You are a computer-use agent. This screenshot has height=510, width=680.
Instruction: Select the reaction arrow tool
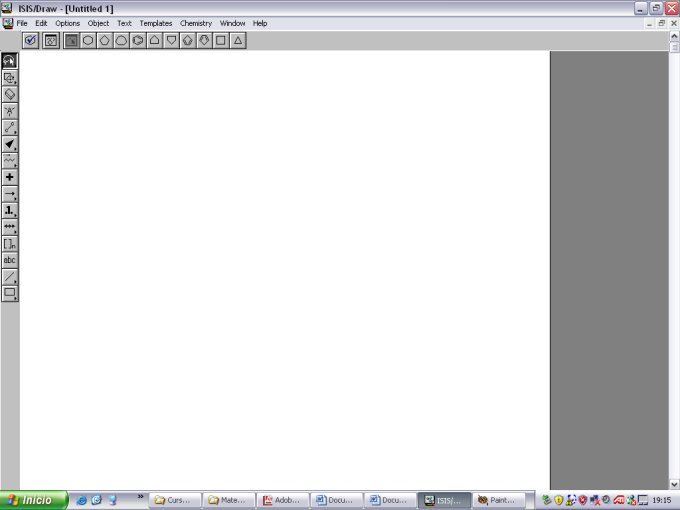click(10, 194)
